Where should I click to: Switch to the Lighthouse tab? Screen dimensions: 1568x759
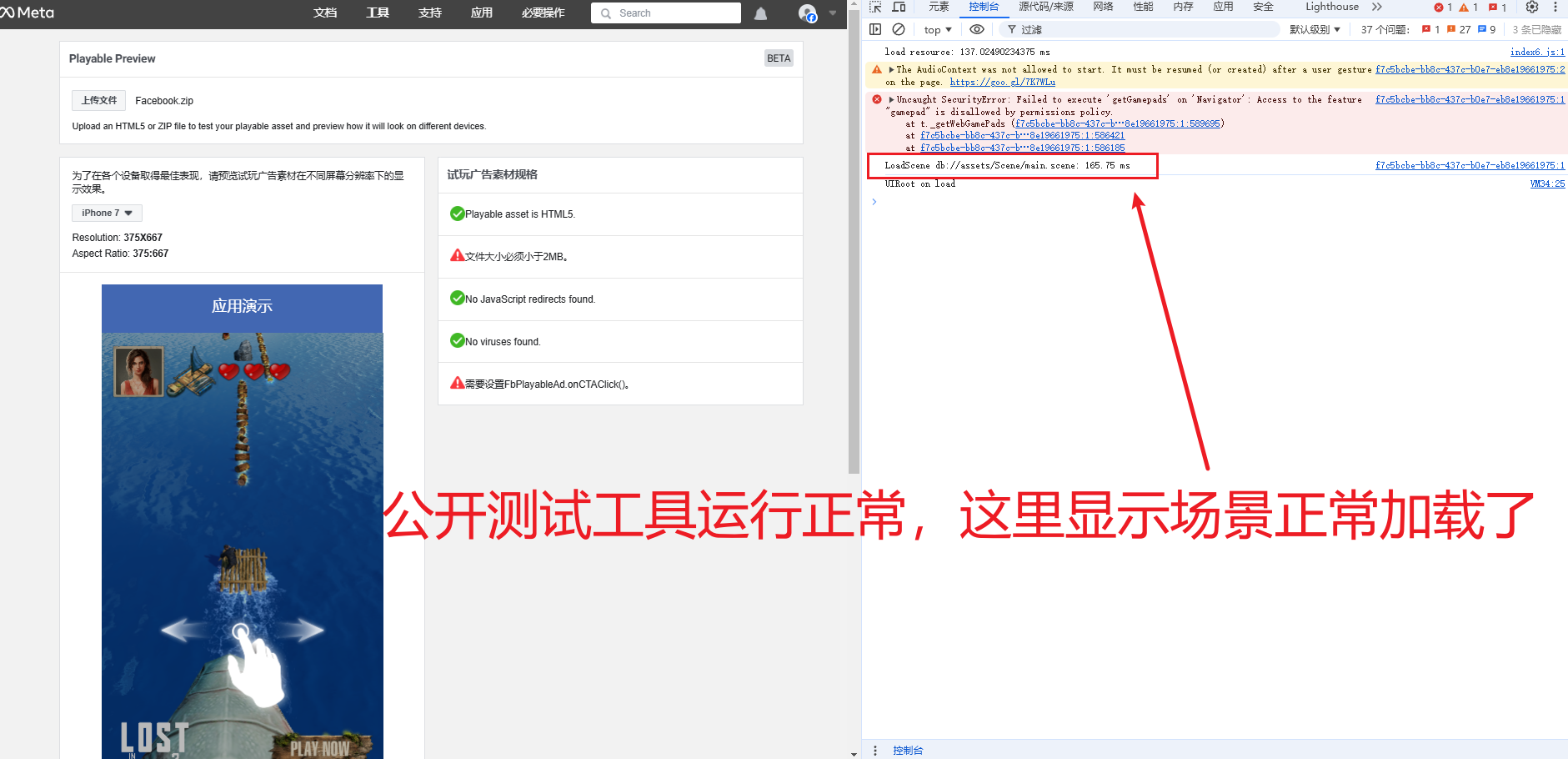pos(1332,7)
